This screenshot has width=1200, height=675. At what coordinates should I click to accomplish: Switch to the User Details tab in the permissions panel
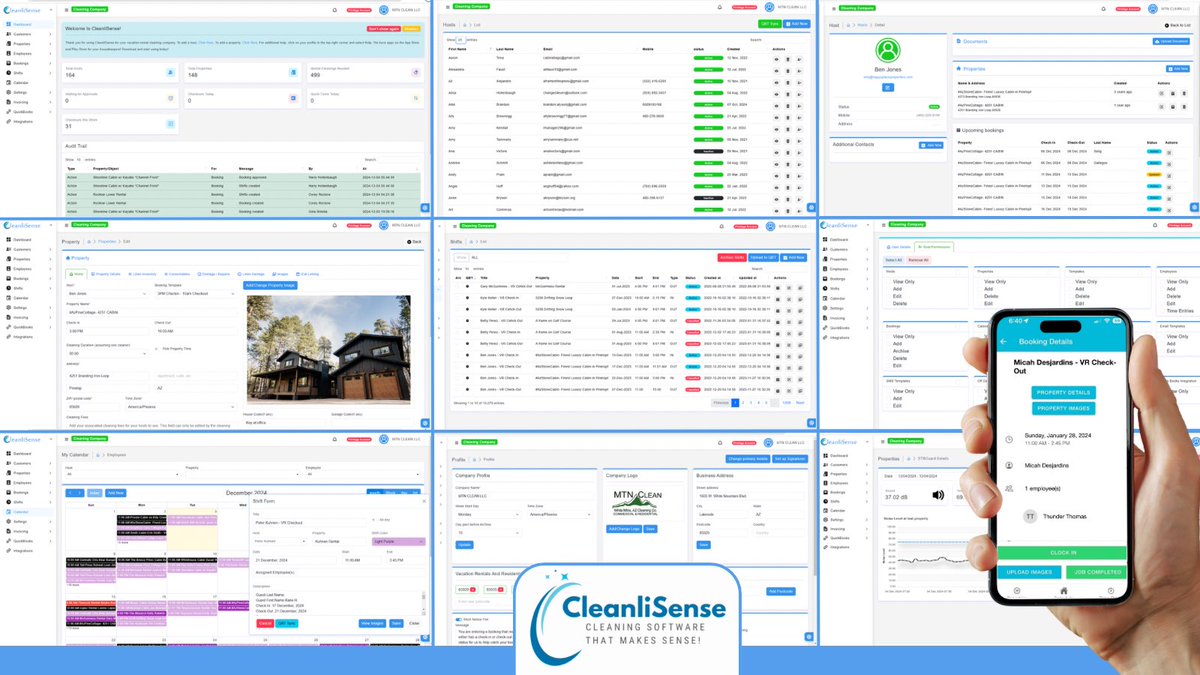[x=899, y=247]
